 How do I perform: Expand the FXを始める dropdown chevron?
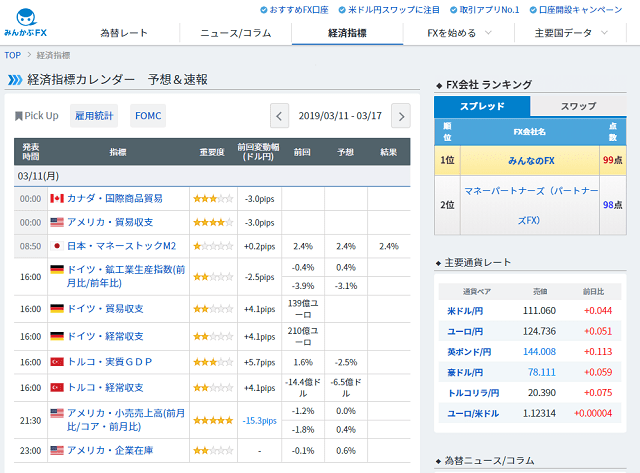pyautogui.click(x=488, y=33)
